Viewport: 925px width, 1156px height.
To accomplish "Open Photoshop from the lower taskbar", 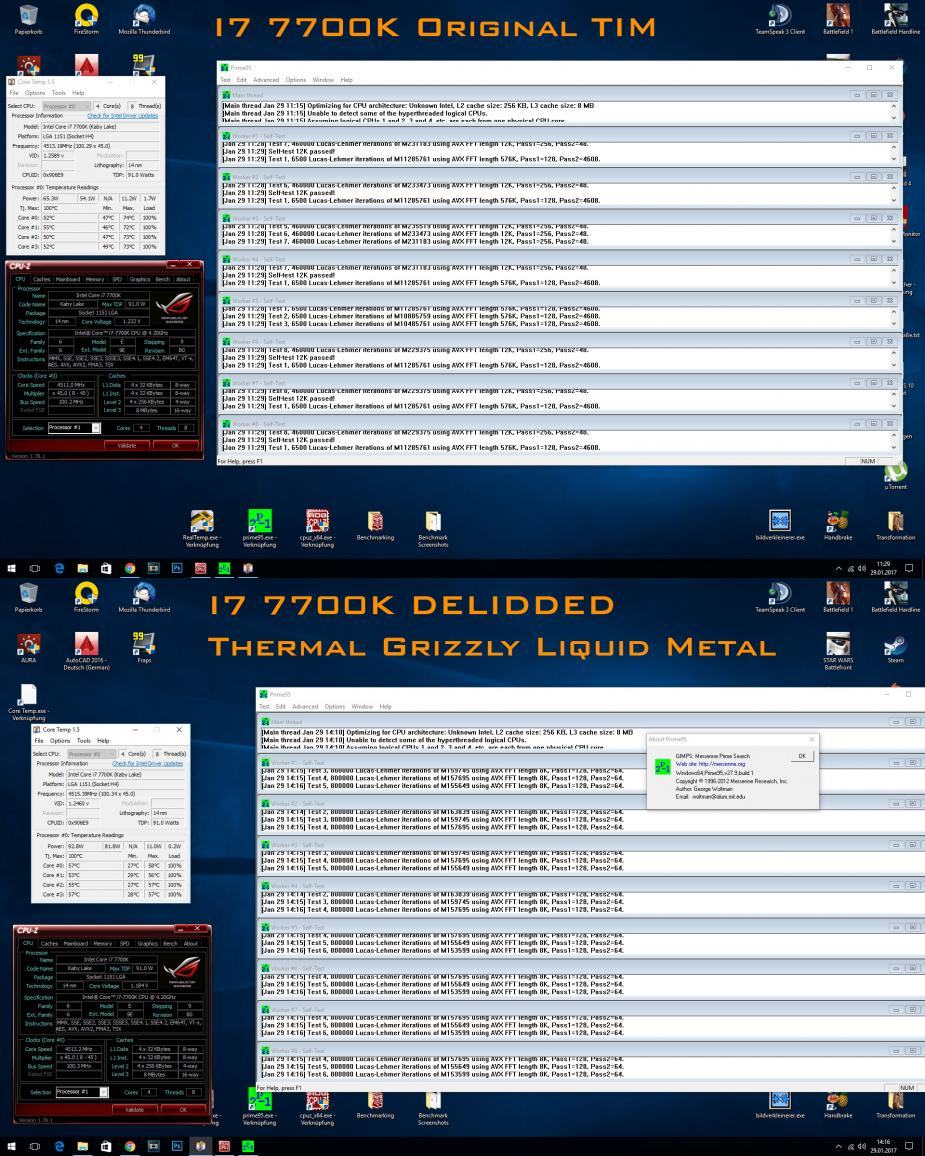I will [x=177, y=1146].
